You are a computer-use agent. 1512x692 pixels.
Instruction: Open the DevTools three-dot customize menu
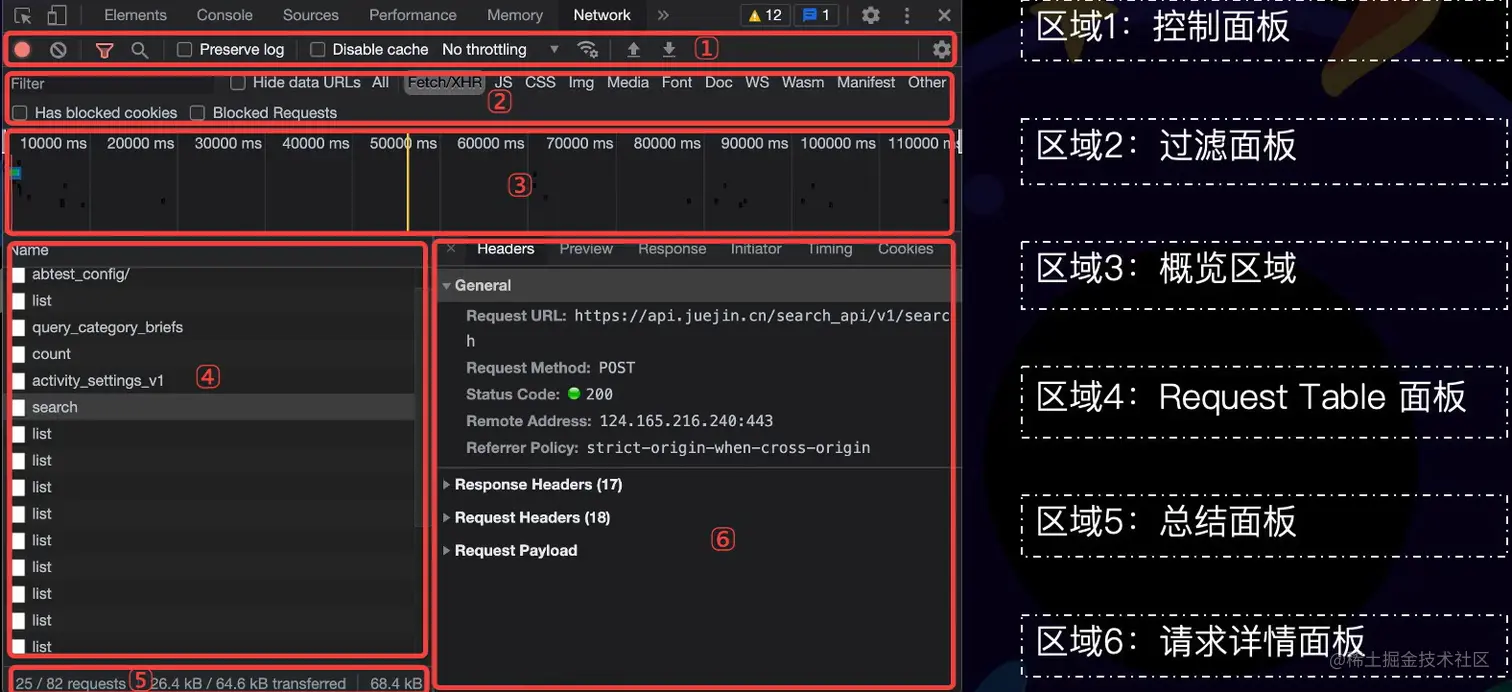click(x=907, y=15)
